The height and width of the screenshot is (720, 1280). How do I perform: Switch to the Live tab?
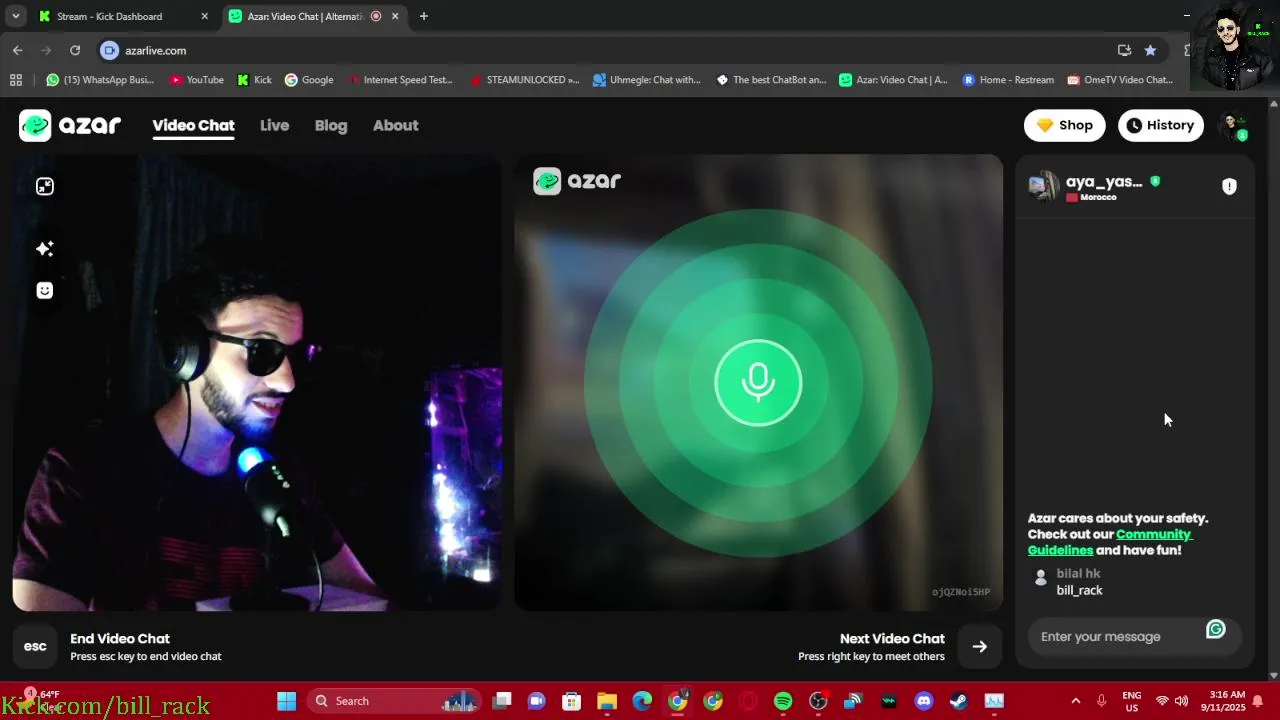(274, 125)
